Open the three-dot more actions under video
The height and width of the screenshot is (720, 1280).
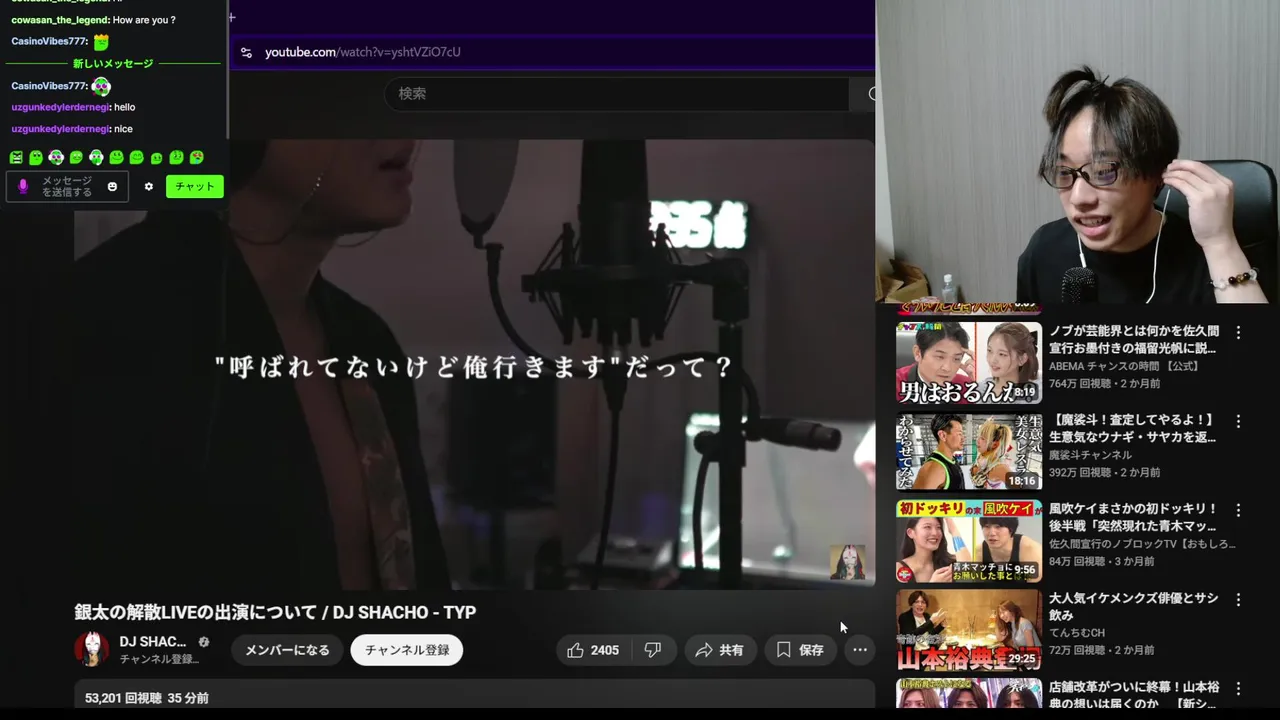click(x=860, y=650)
